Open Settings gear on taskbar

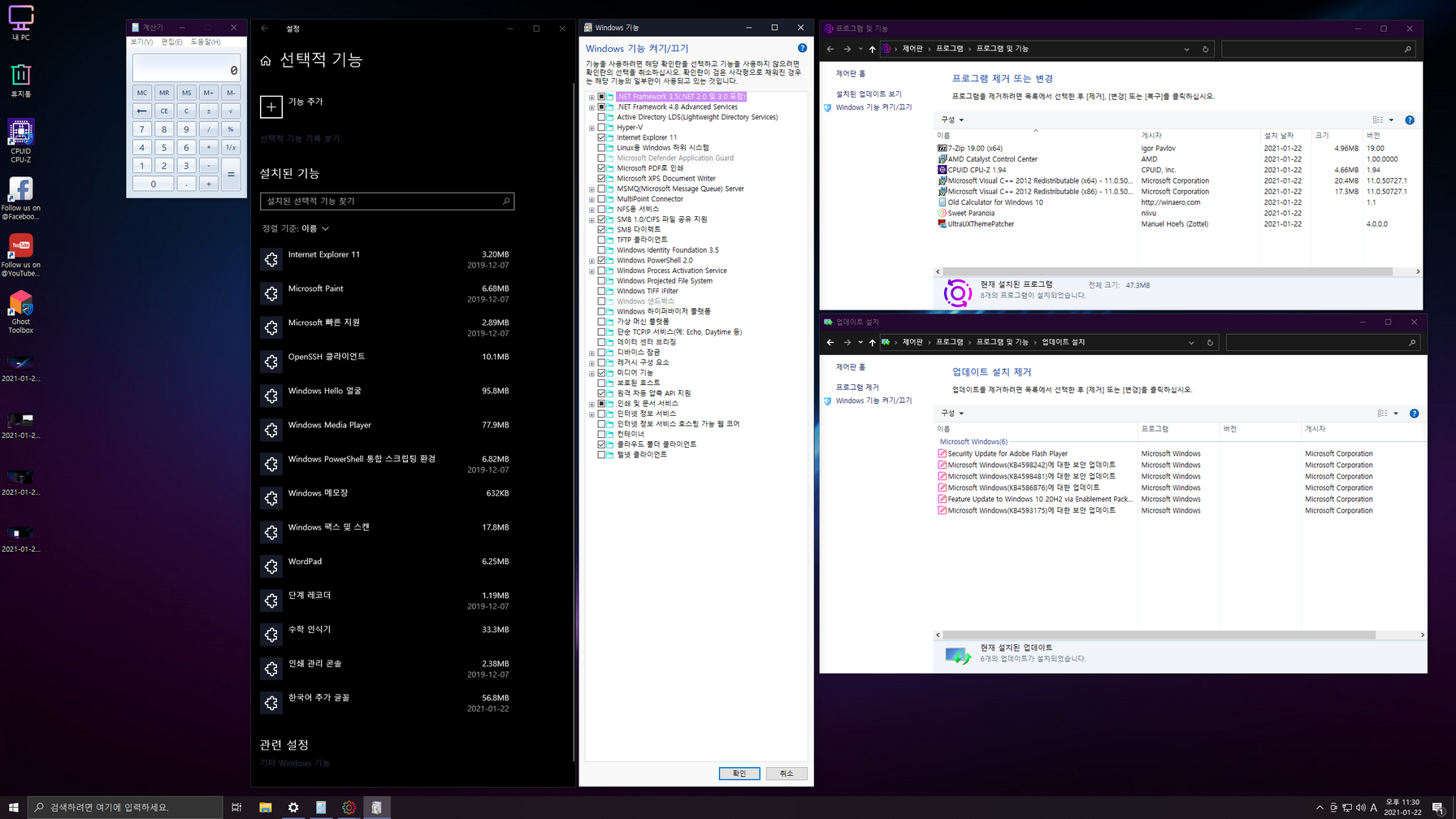coord(293,807)
